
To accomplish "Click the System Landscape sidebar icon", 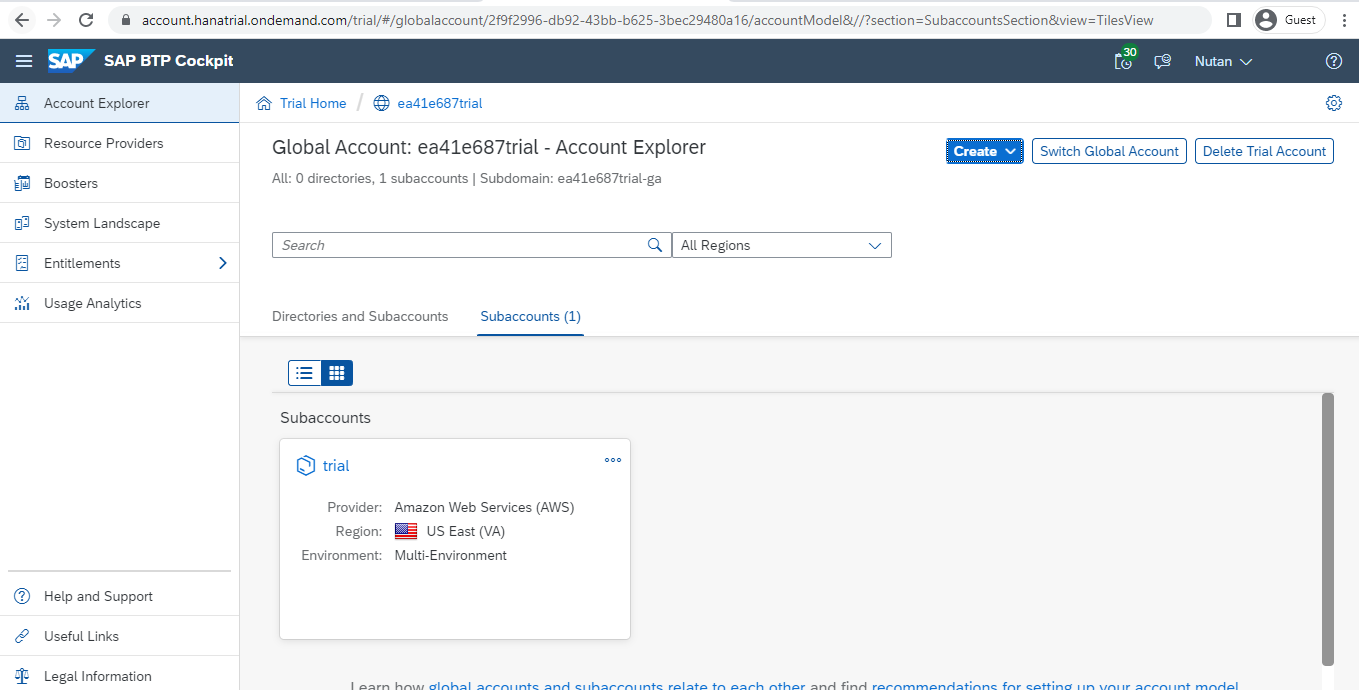I will [22, 223].
